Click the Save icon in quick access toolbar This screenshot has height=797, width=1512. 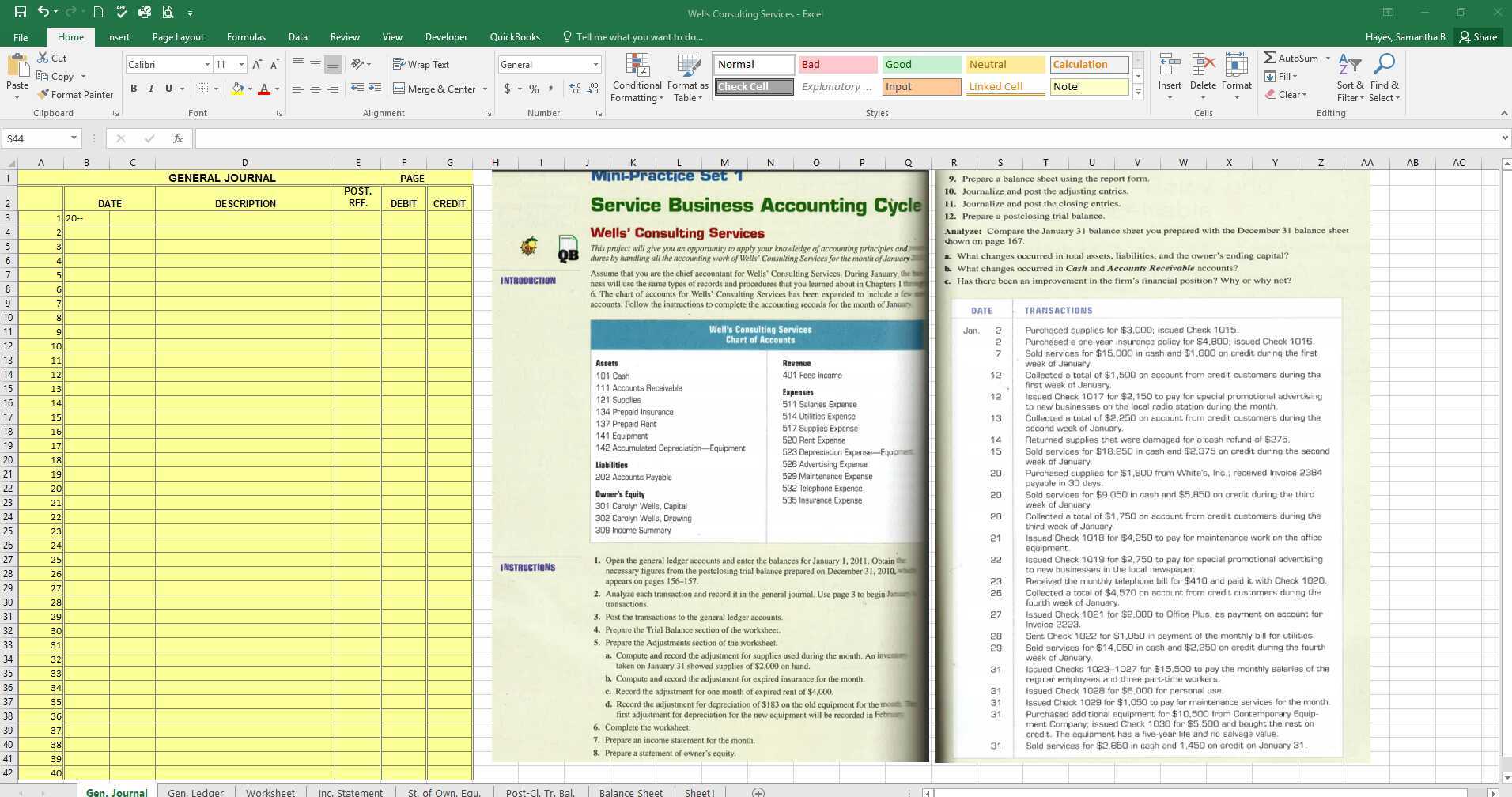[x=20, y=13]
